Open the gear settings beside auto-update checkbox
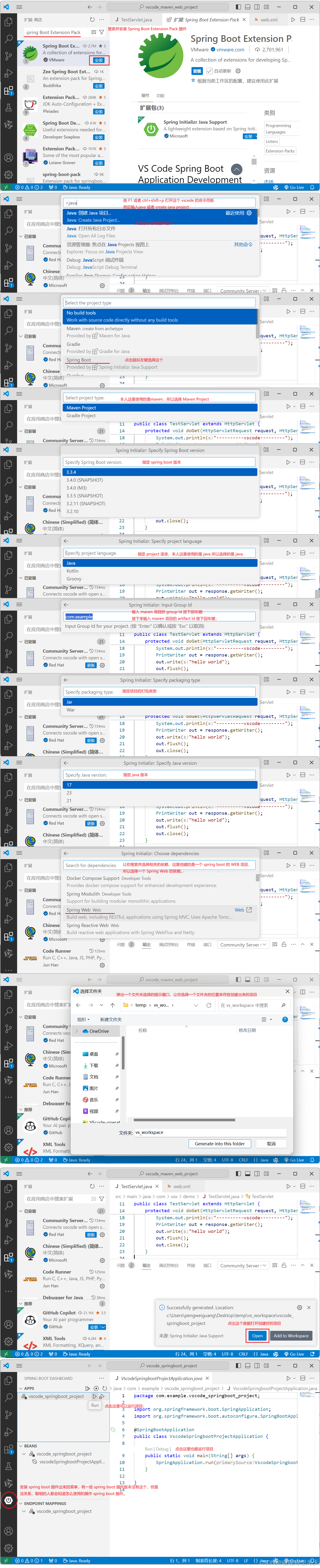The image size is (320, 1568). [x=238, y=71]
